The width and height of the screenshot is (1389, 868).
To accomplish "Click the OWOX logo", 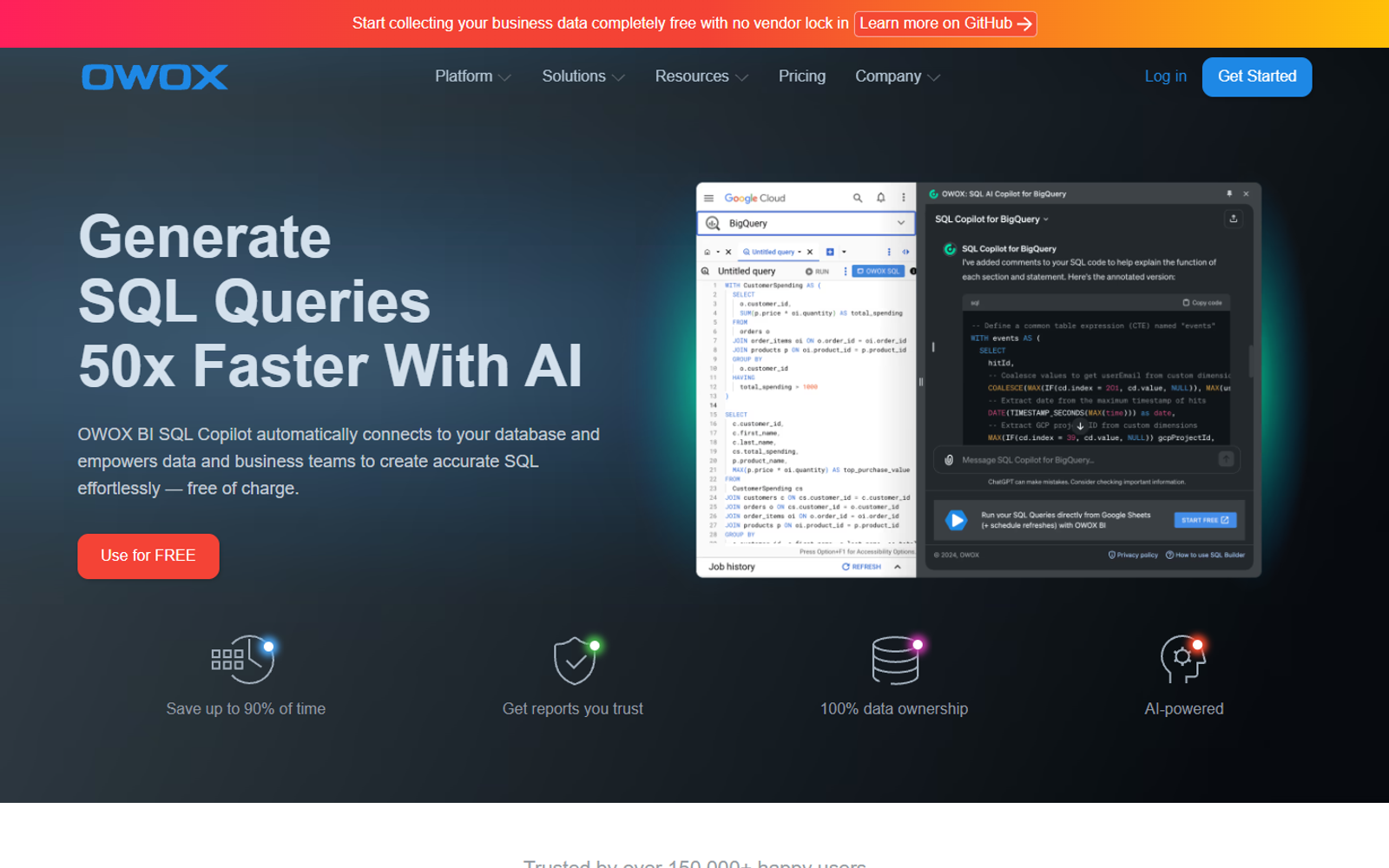I will (x=155, y=77).
